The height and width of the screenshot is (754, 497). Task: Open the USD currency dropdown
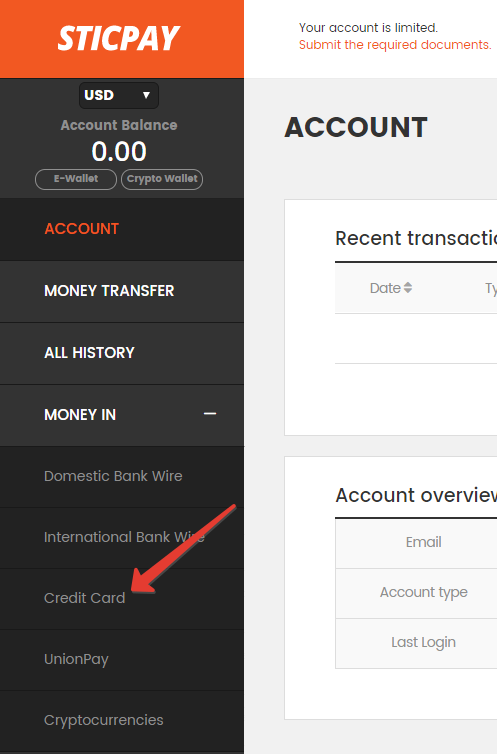[x=119, y=95]
